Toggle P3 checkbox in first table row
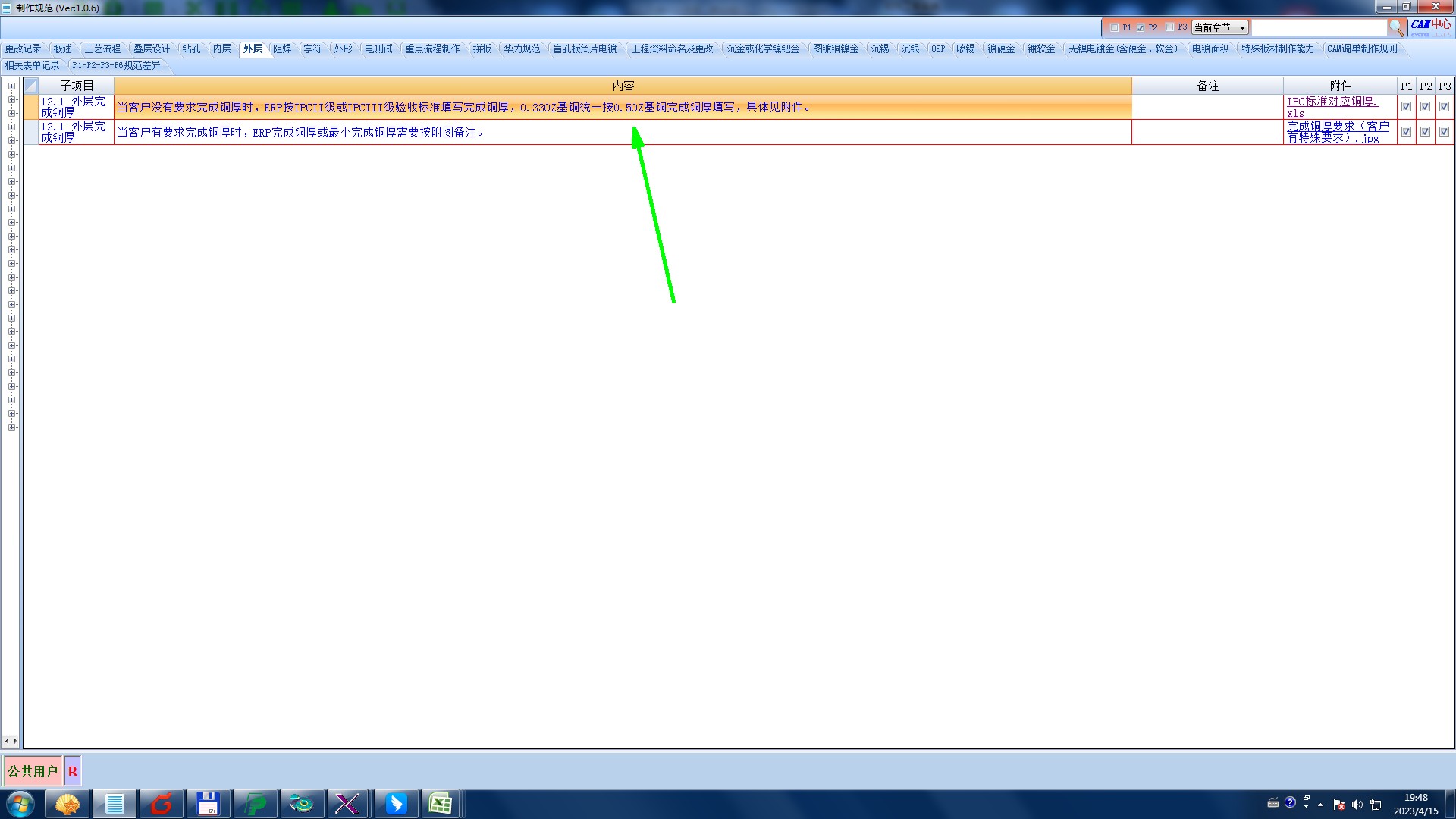 click(1444, 107)
